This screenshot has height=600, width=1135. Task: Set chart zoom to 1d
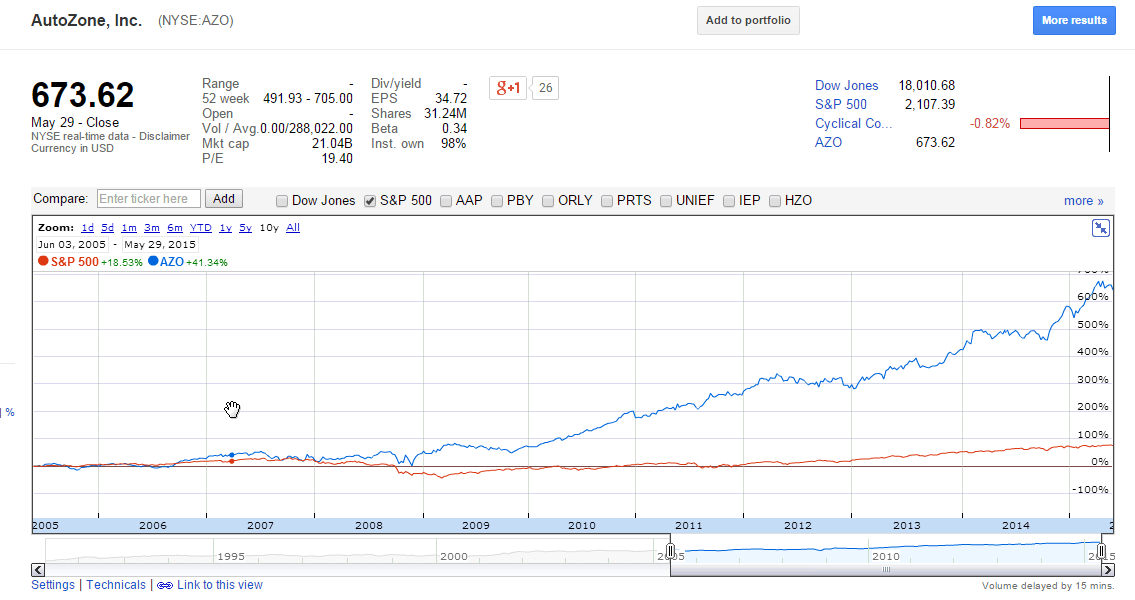point(88,228)
